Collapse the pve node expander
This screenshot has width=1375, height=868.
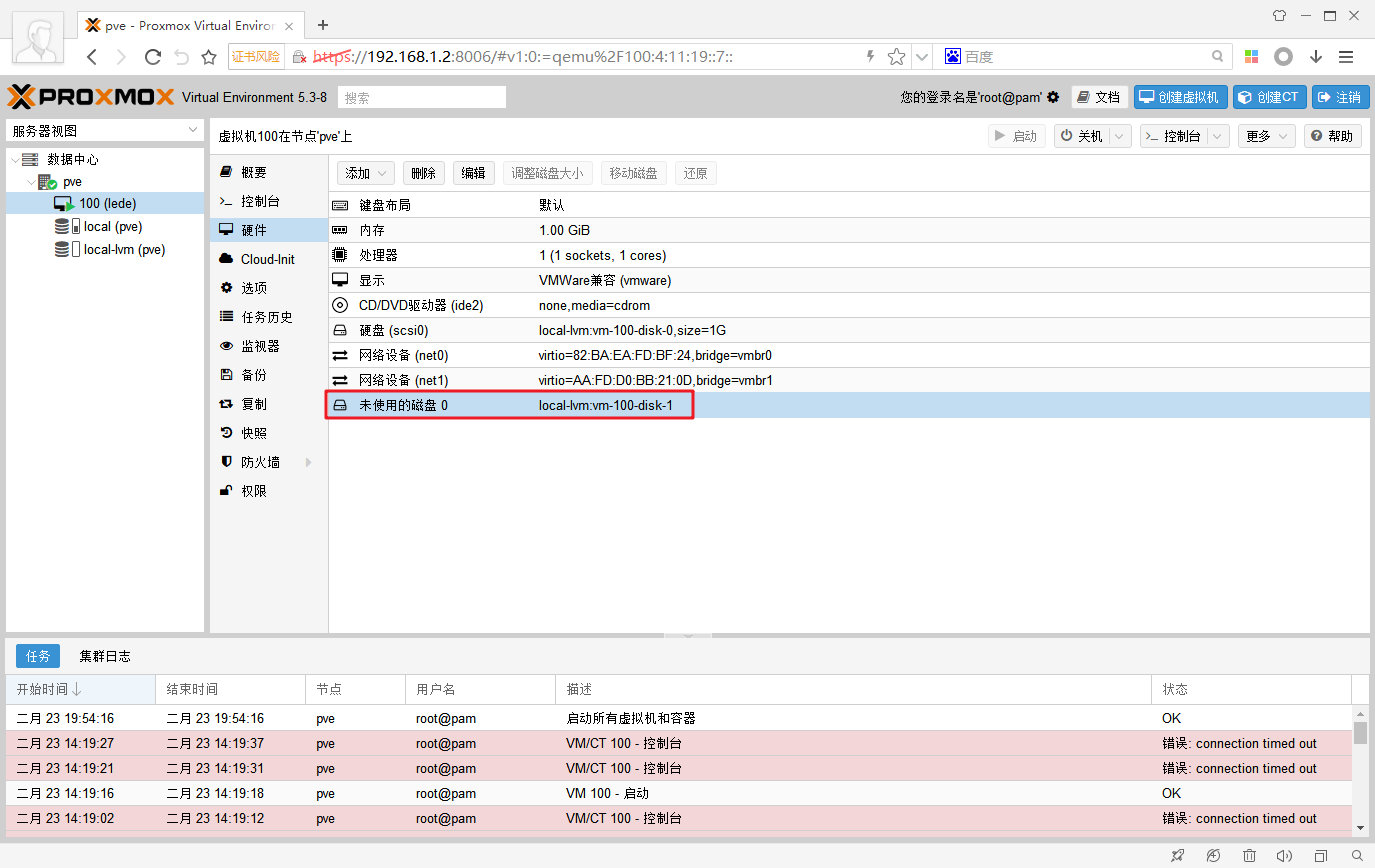pyautogui.click(x=31, y=182)
